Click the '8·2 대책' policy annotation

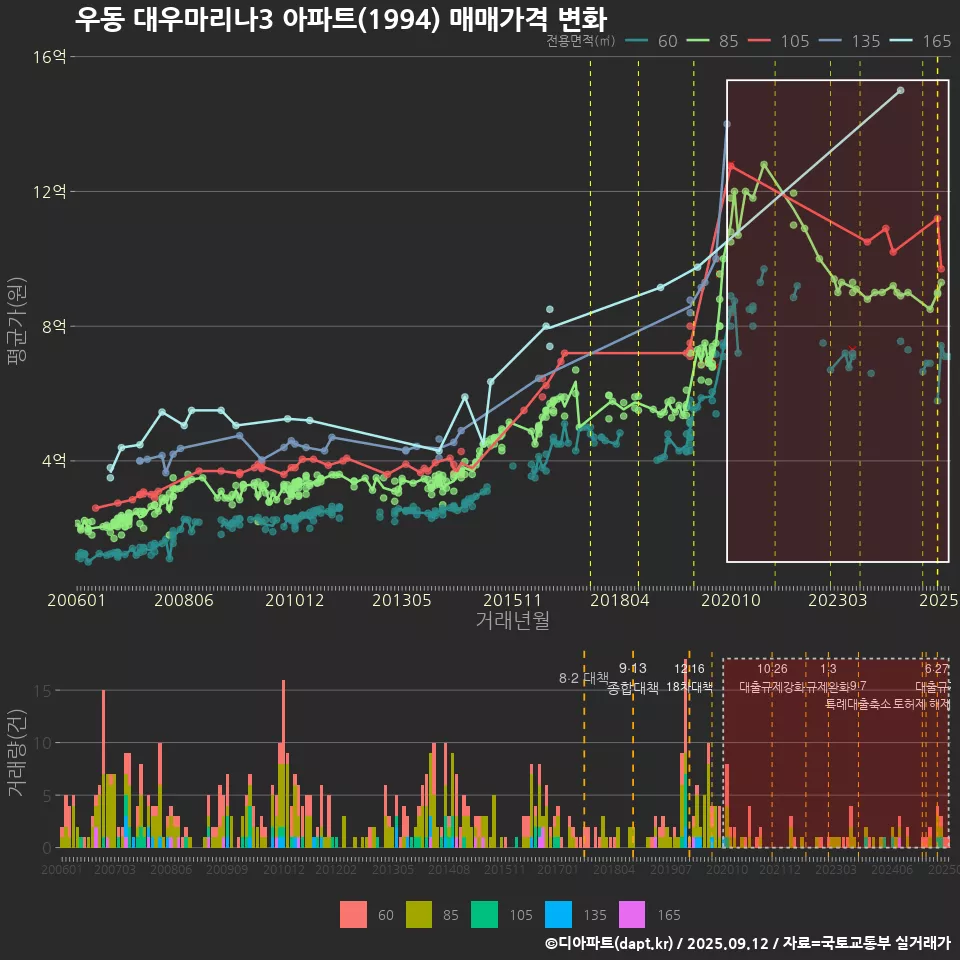point(583,678)
